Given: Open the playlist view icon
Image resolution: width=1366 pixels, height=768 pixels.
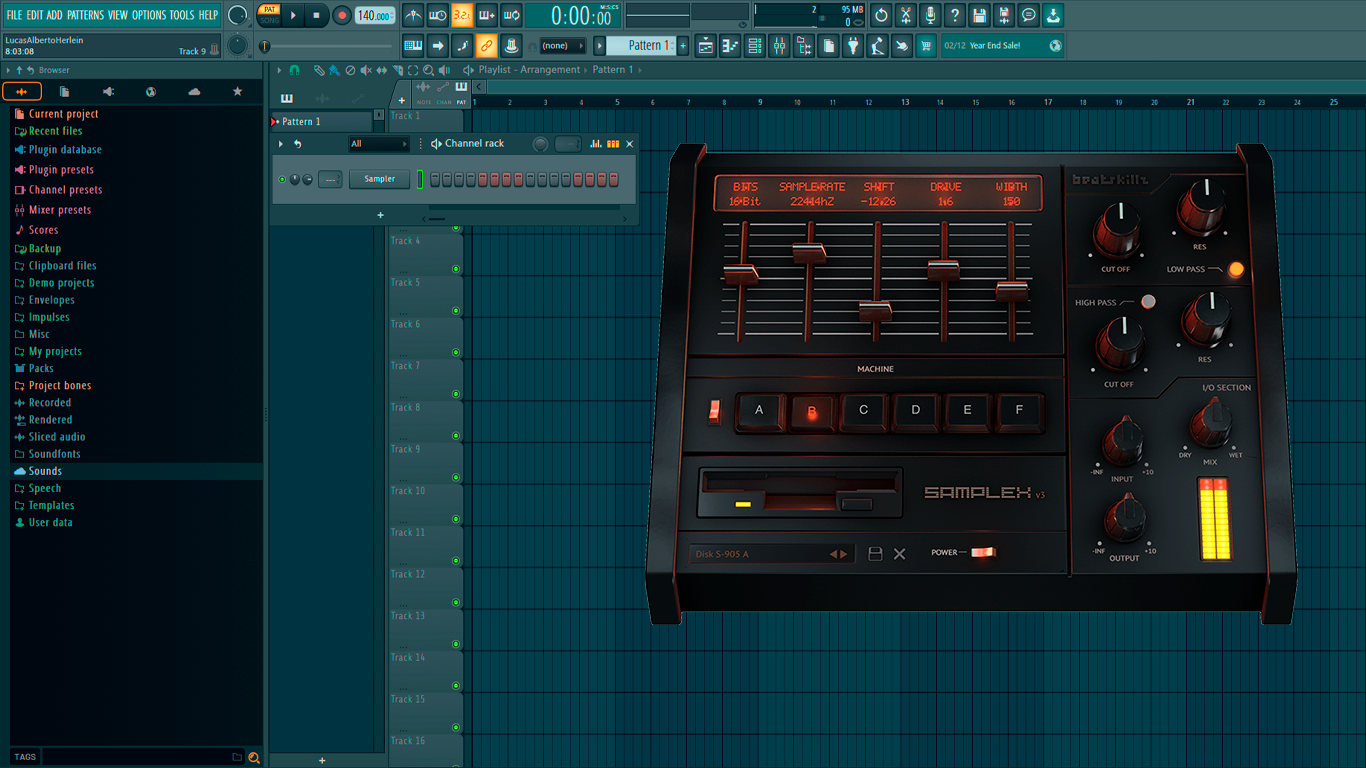Looking at the screenshot, I should (x=706, y=46).
